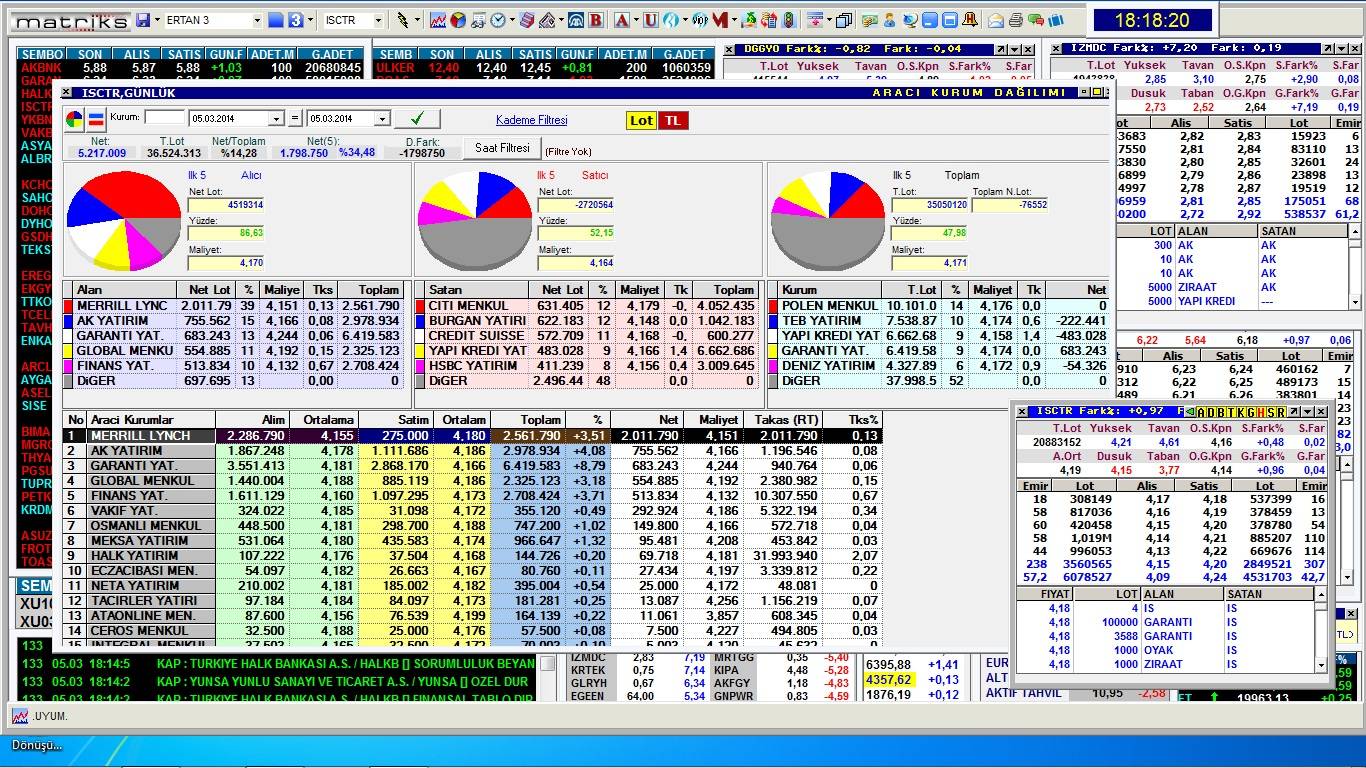Click the printer icon in toolbar
The height and width of the screenshot is (768, 1366).
point(1016,20)
